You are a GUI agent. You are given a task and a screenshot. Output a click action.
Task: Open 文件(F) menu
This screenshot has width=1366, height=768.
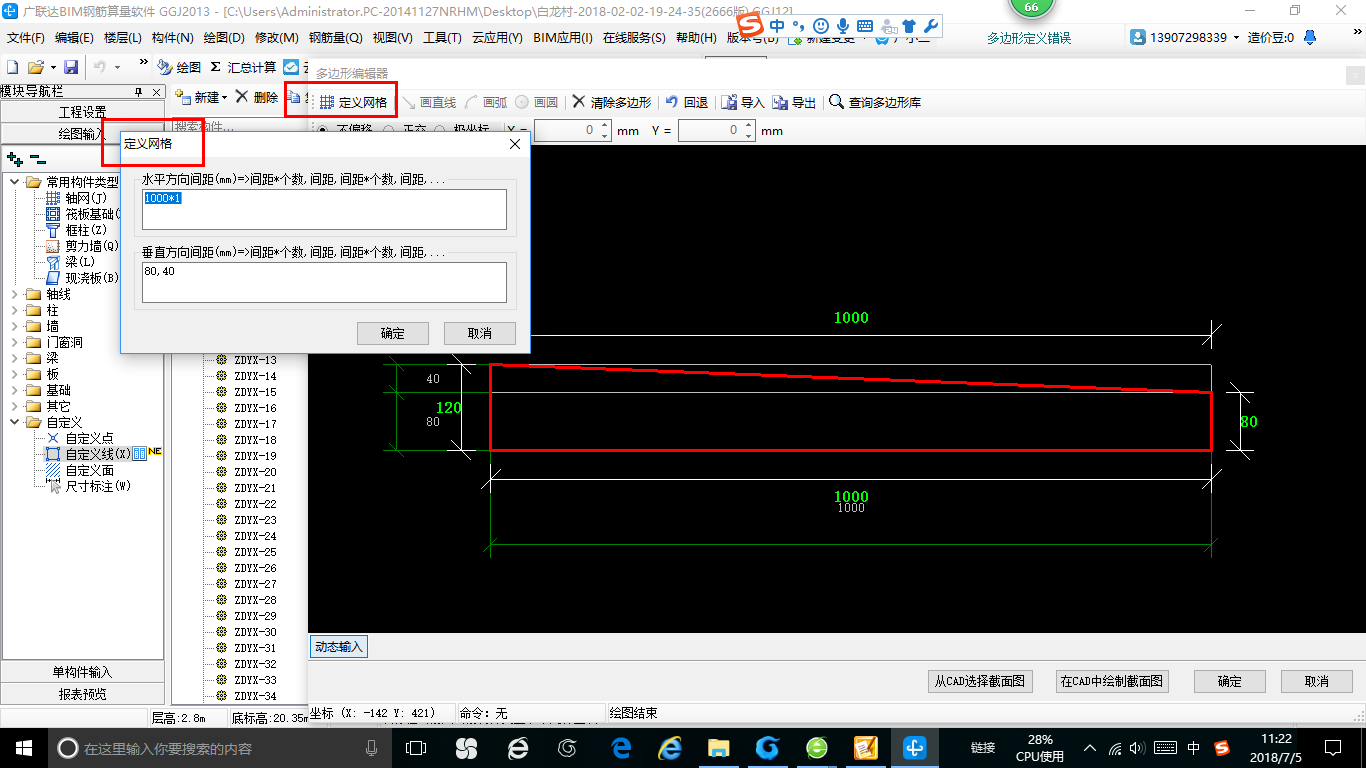(26, 38)
